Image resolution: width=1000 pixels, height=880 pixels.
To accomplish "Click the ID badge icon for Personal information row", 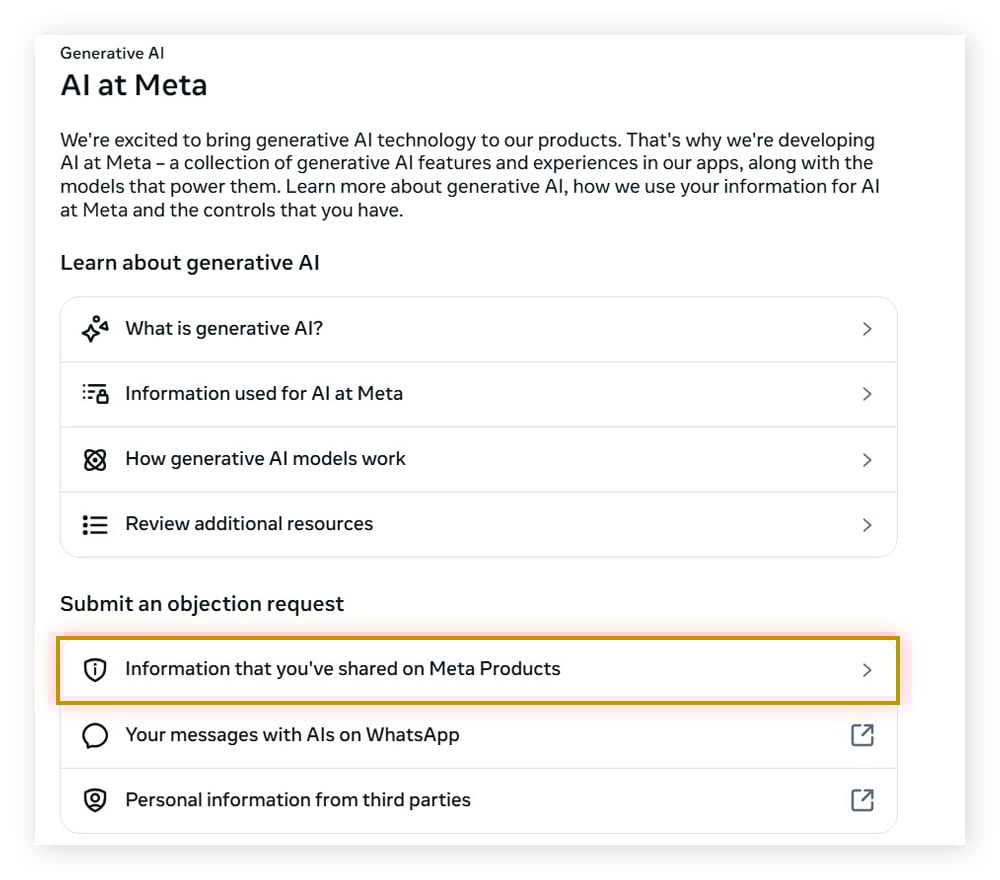I will pyautogui.click(x=93, y=800).
